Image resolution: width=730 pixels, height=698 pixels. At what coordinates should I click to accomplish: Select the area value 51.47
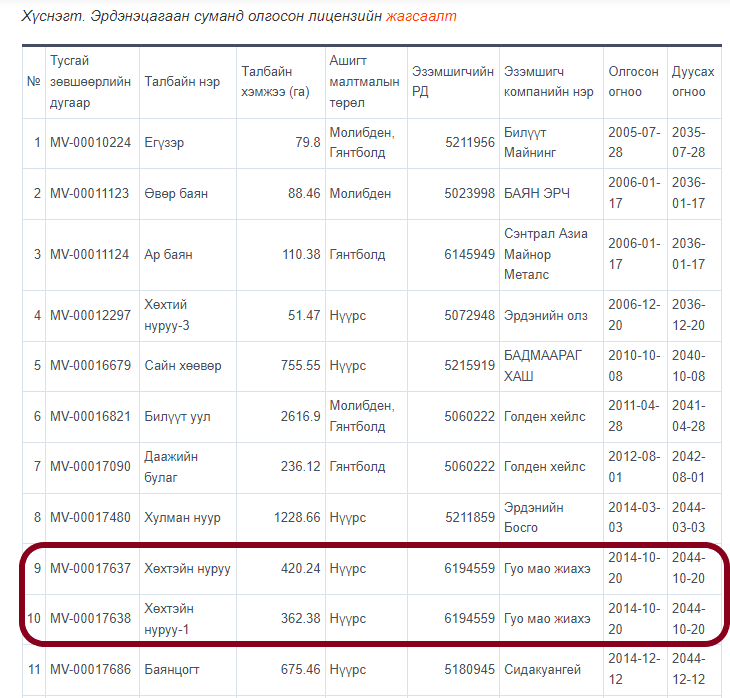click(x=304, y=315)
